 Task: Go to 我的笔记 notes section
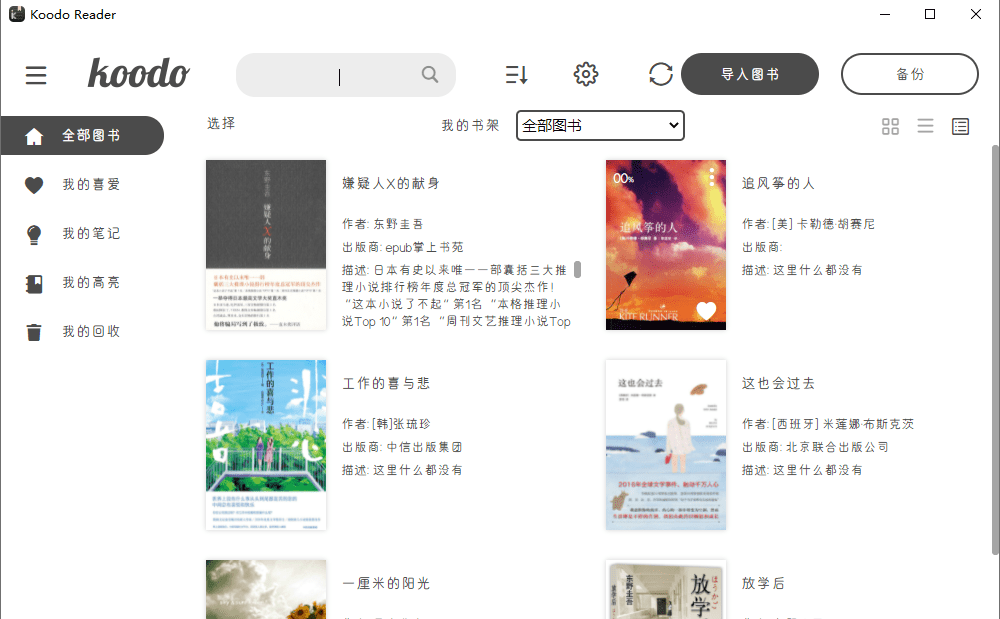point(90,233)
